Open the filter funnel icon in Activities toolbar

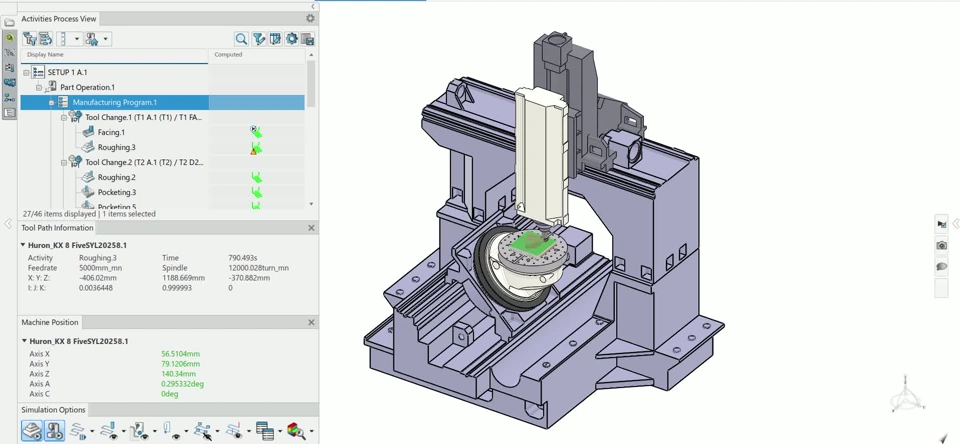tap(258, 39)
